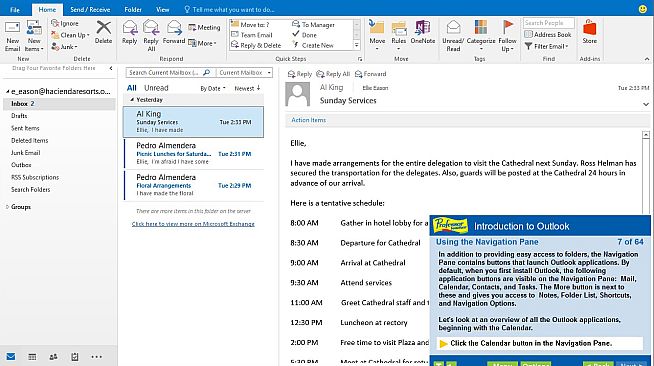Click the Action Items link
Image resolution: width=654 pixels, height=366 pixels.
309,120
